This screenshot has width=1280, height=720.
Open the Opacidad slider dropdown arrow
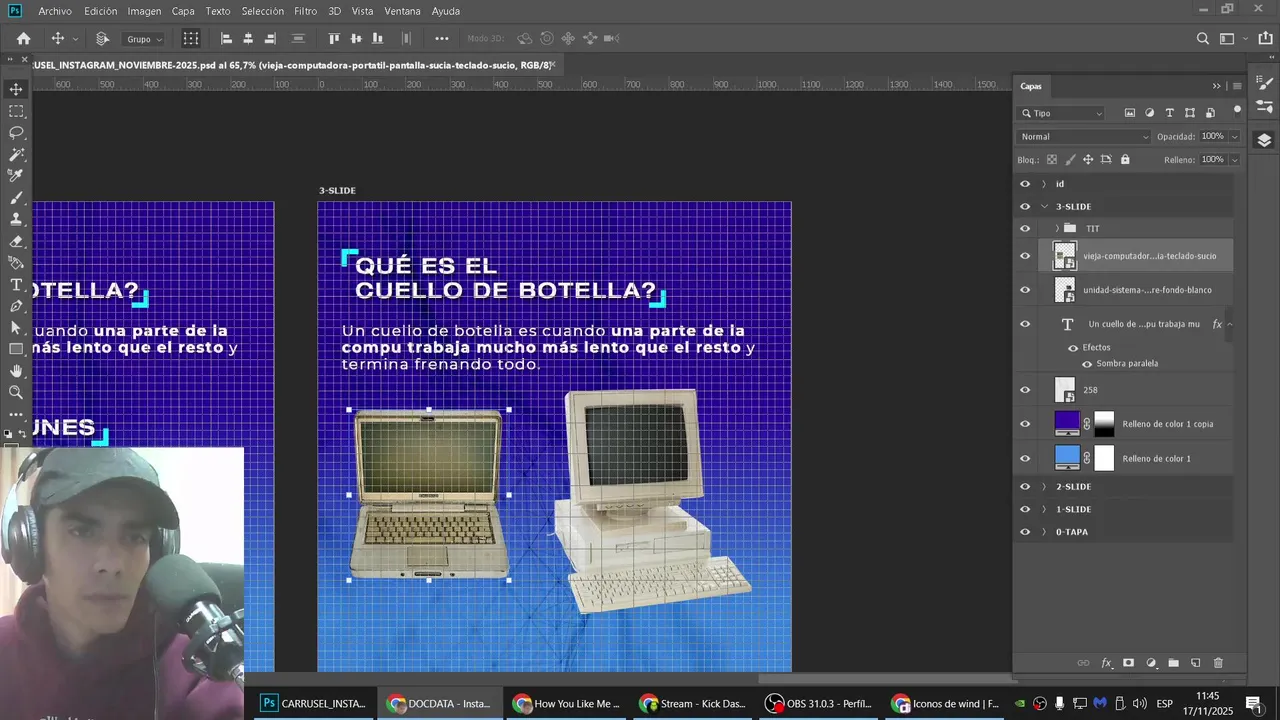(x=1235, y=136)
